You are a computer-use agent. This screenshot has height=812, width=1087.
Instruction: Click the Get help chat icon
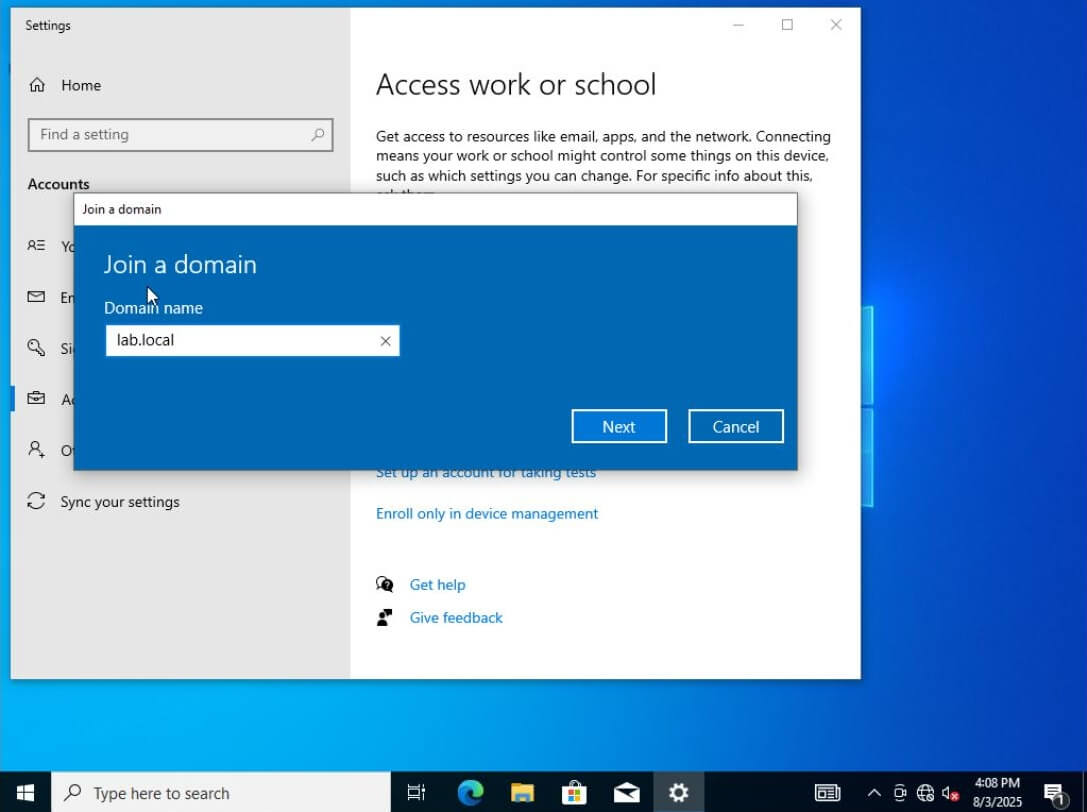click(385, 585)
